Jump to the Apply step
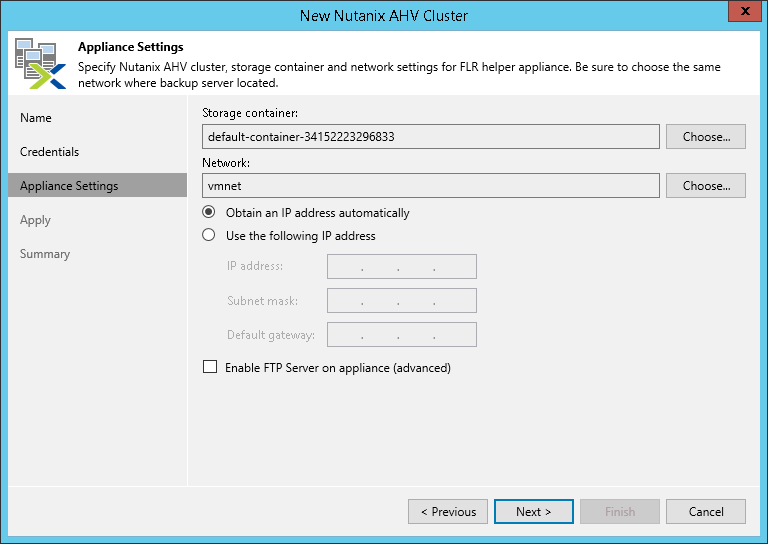The height and width of the screenshot is (544, 768). point(35,220)
